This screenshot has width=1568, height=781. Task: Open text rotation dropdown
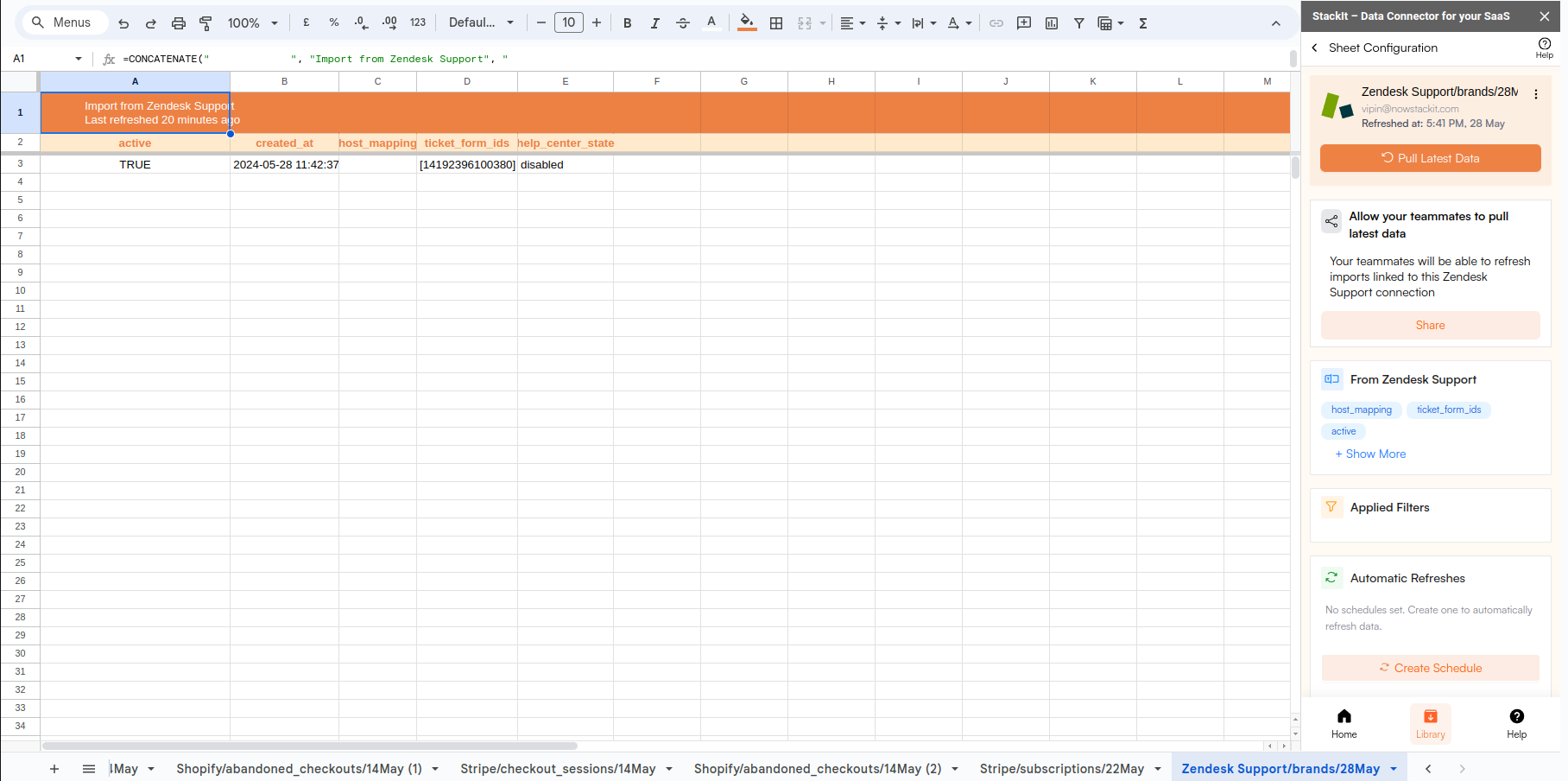pos(959,23)
